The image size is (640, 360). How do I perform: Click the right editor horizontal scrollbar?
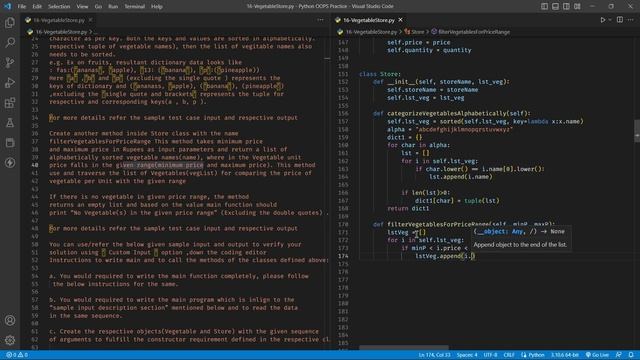(404, 348)
